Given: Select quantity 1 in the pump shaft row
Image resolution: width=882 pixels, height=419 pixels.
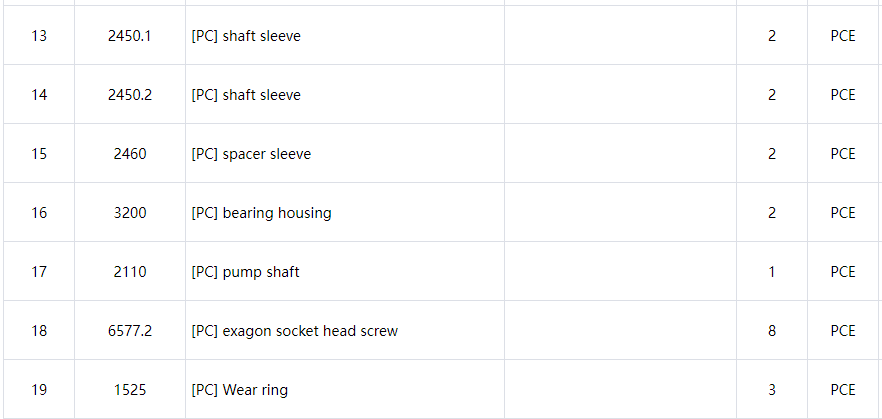Looking at the screenshot, I should [x=772, y=272].
